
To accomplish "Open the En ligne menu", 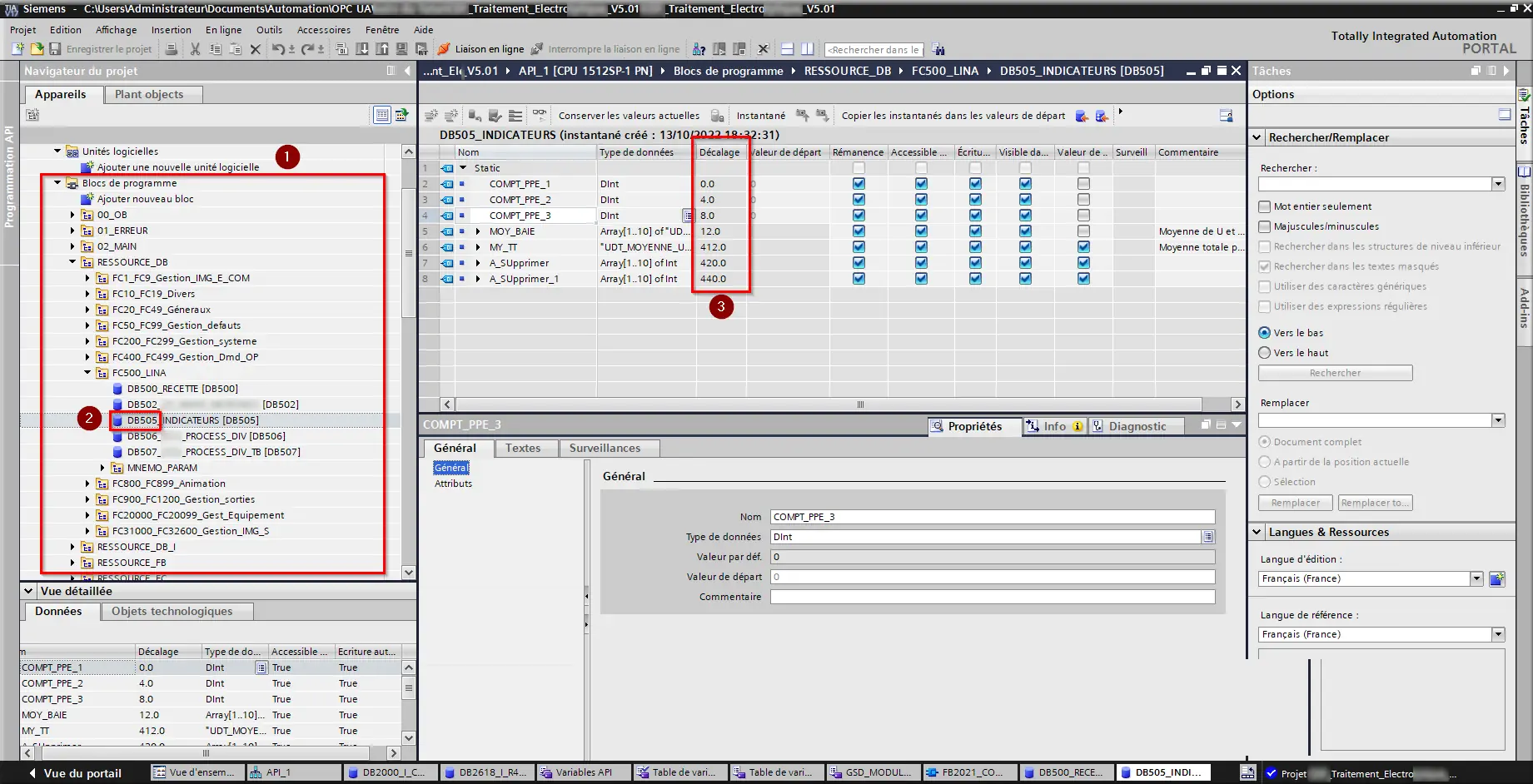I will tap(223, 30).
